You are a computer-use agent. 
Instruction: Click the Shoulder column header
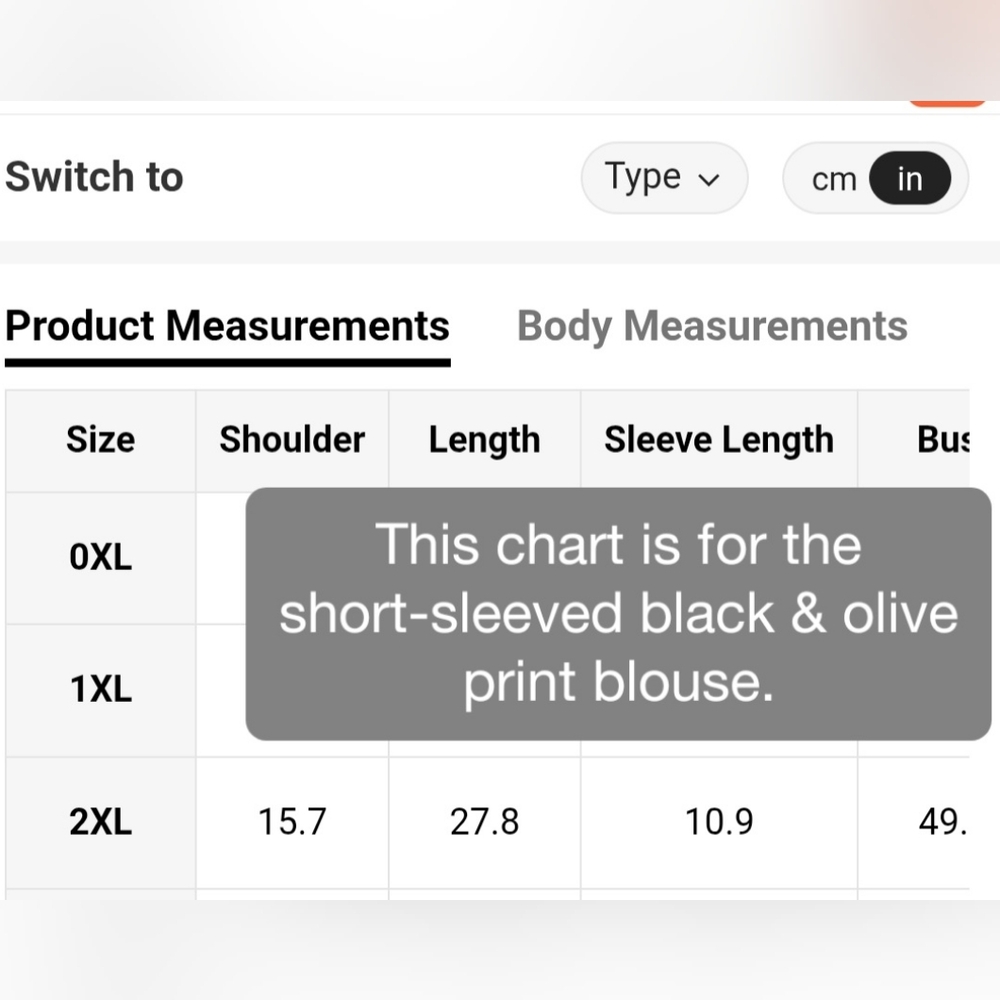(292, 440)
